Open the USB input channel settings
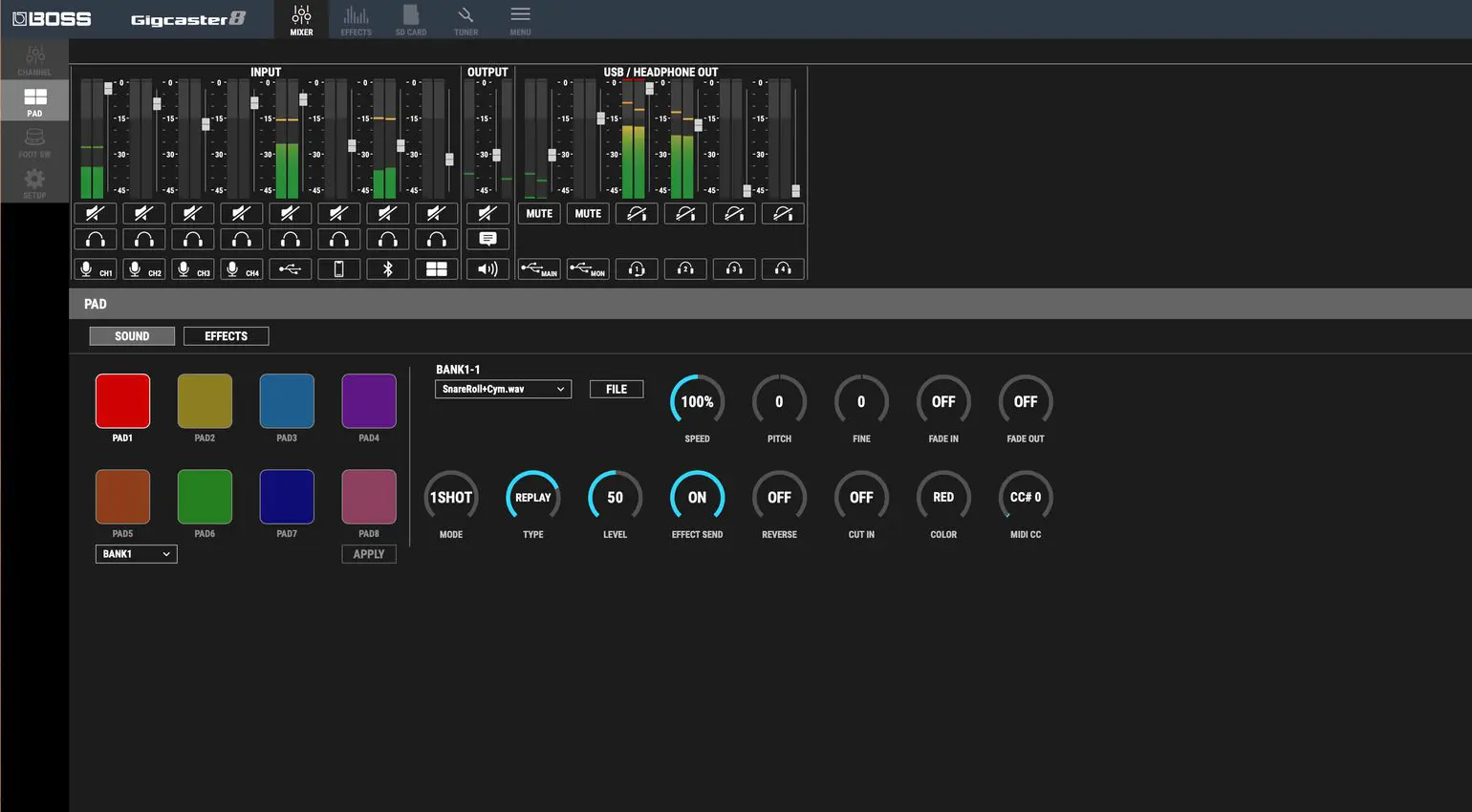 click(290, 268)
